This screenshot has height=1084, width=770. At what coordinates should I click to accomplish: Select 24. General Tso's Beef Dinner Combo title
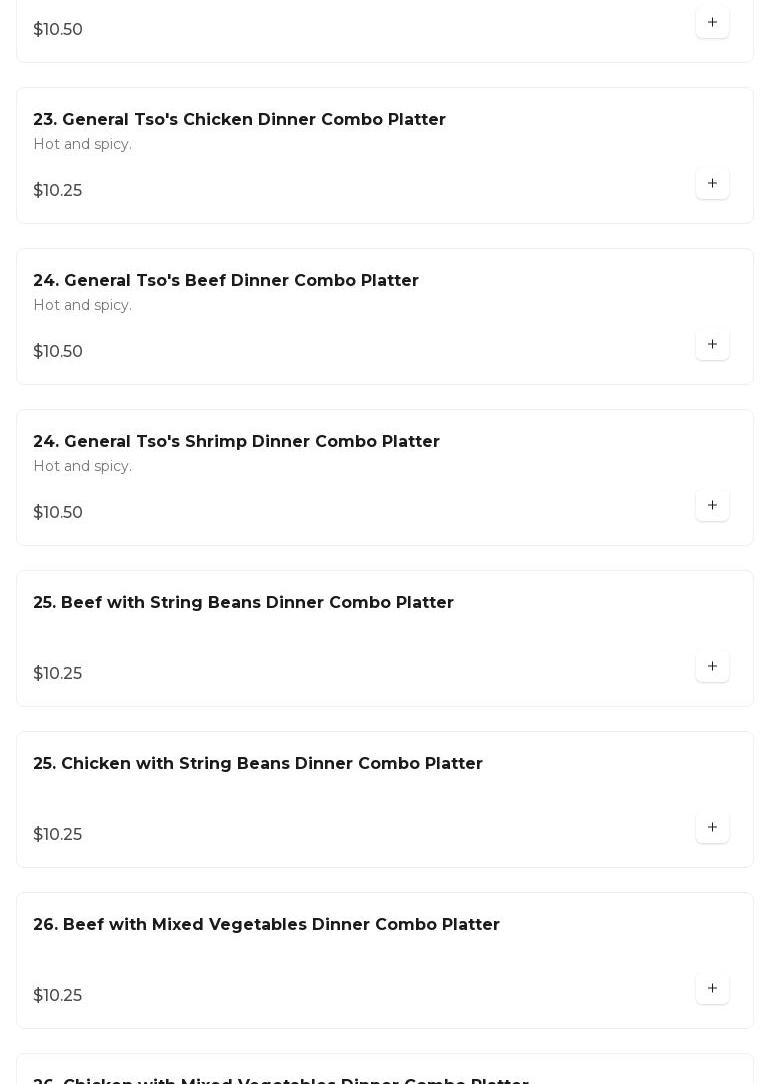[x=226, y=280]
